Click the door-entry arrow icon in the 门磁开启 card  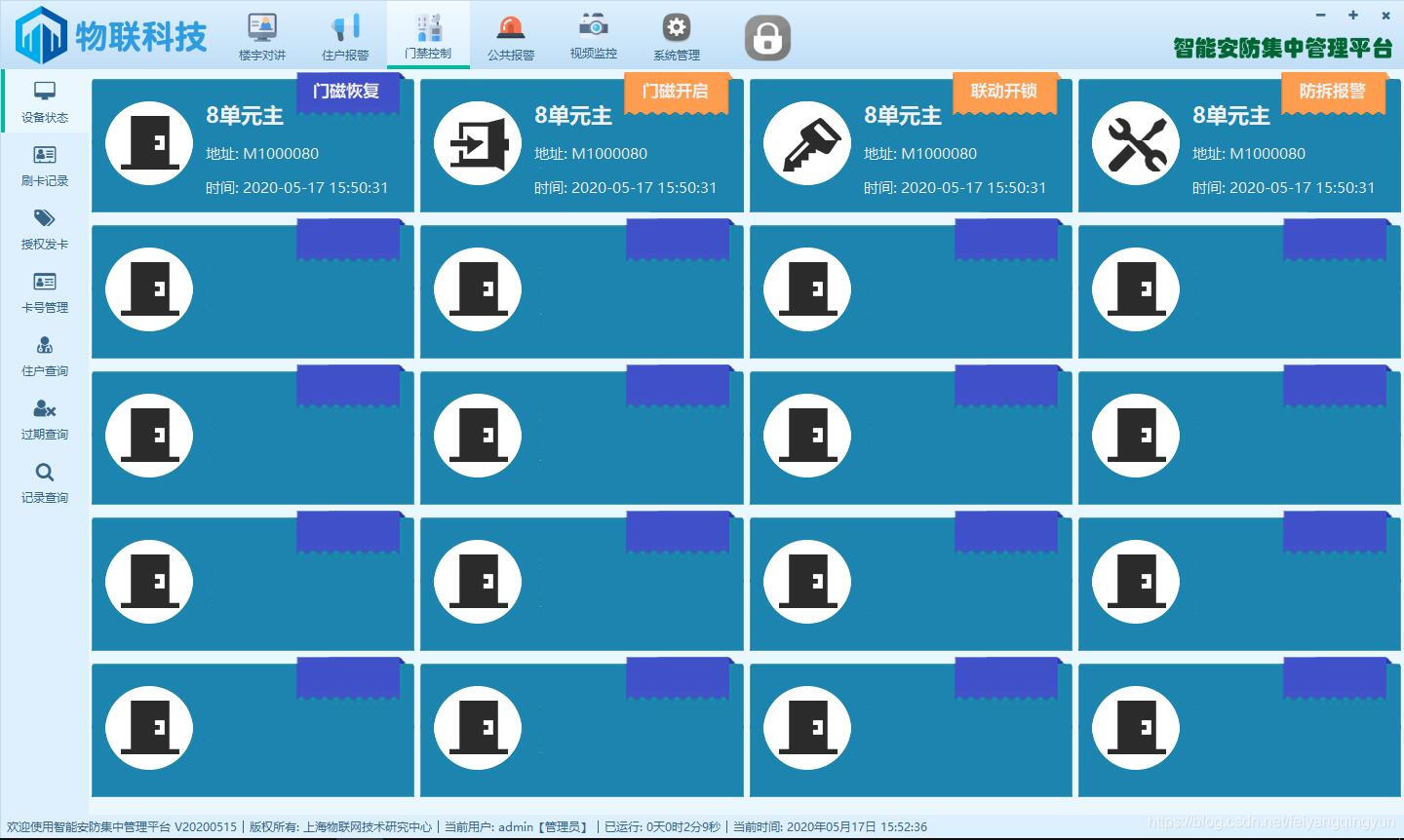click(x=478, y=143)
